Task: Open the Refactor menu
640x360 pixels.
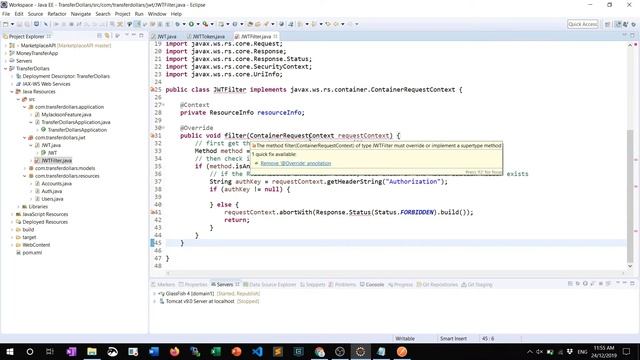Action: (57, 14)
